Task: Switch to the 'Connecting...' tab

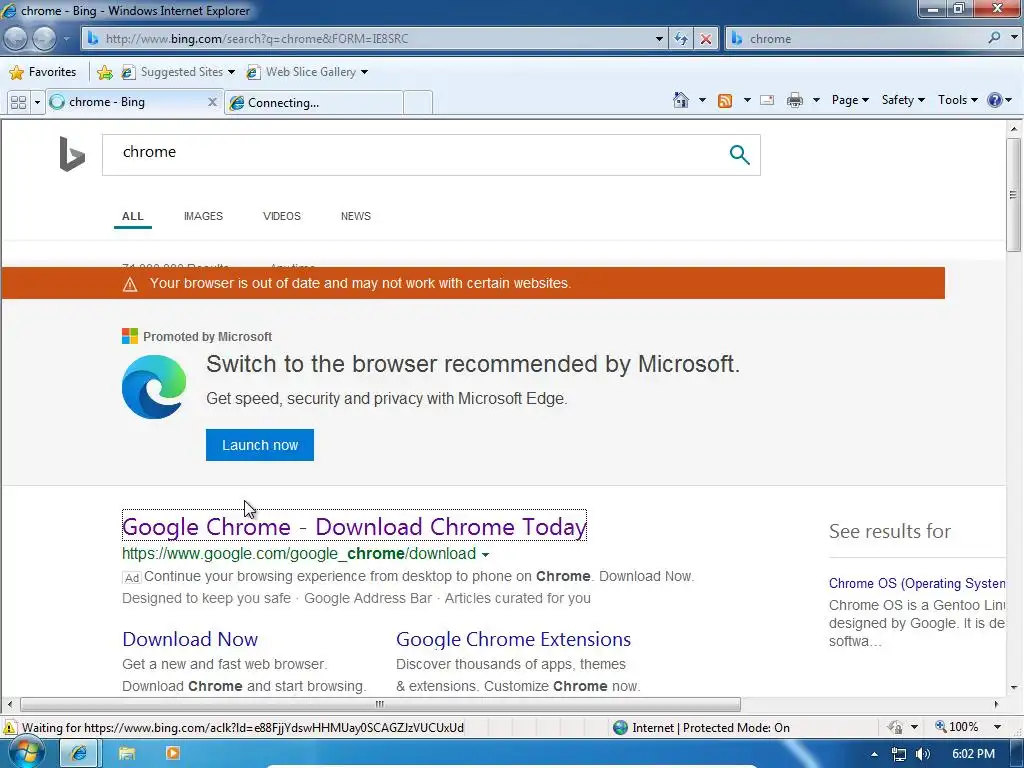Action: pyautogui.click(x=313, y=103)
